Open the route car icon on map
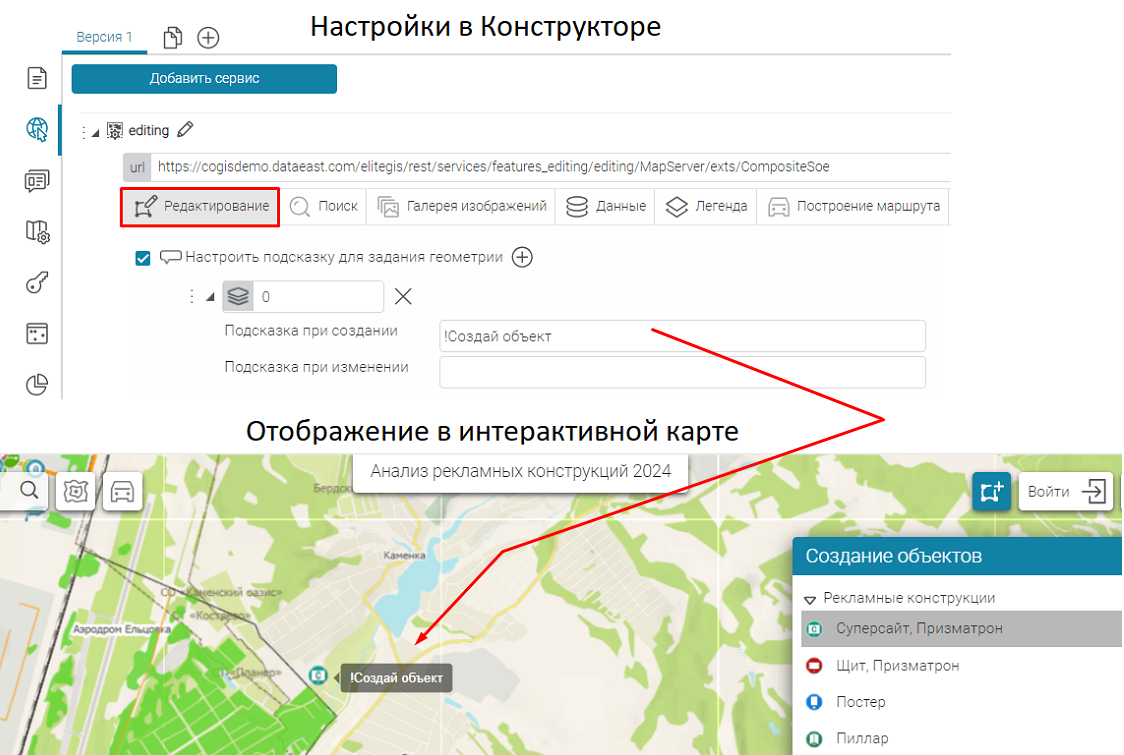Image resolution: width=1124 pixels, height=755 pixels. click(x=122, y=491)
